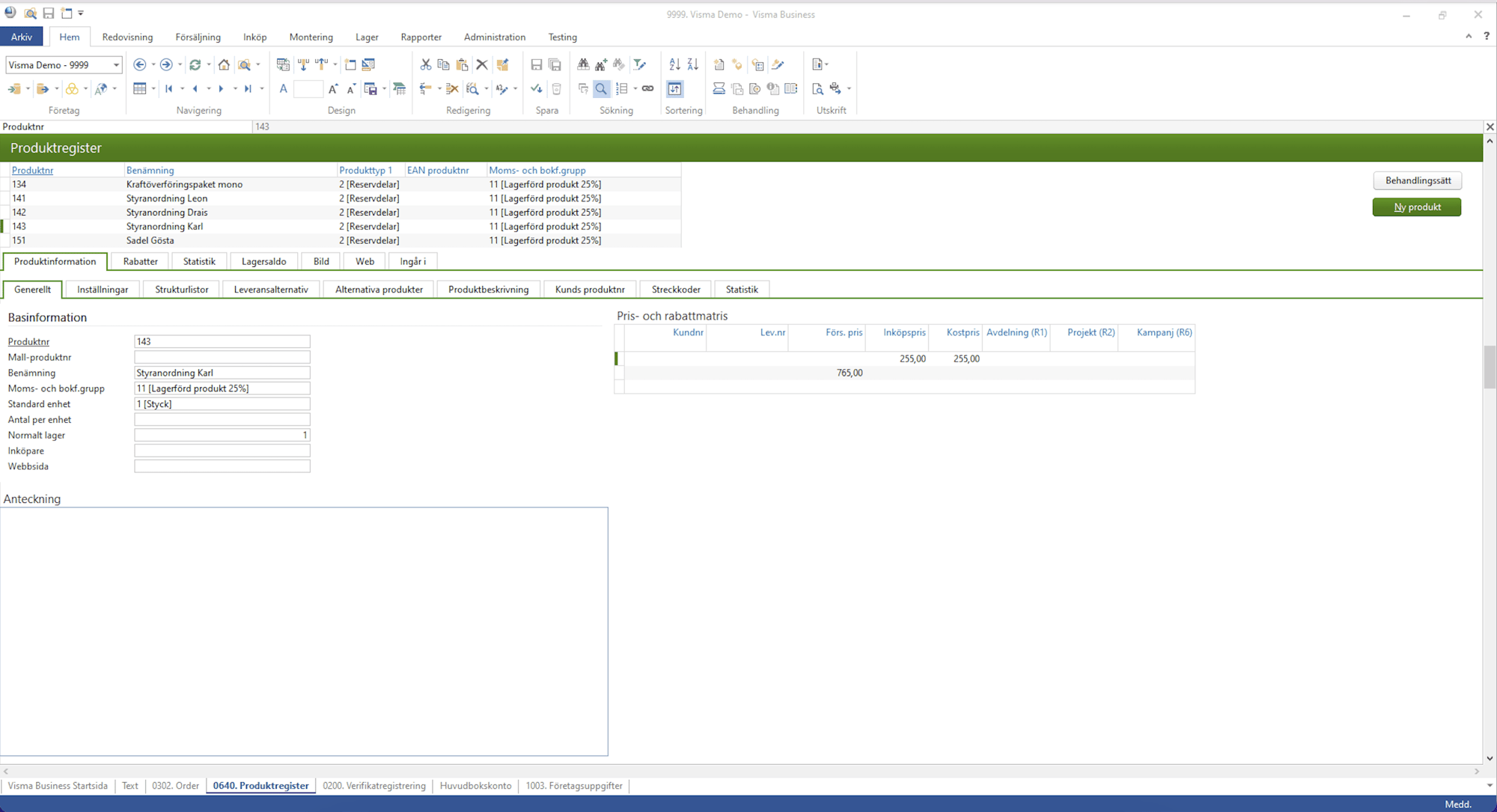Click the trash bin icon in Spara
1497x812 pixels.
click(x=556, y=89)
